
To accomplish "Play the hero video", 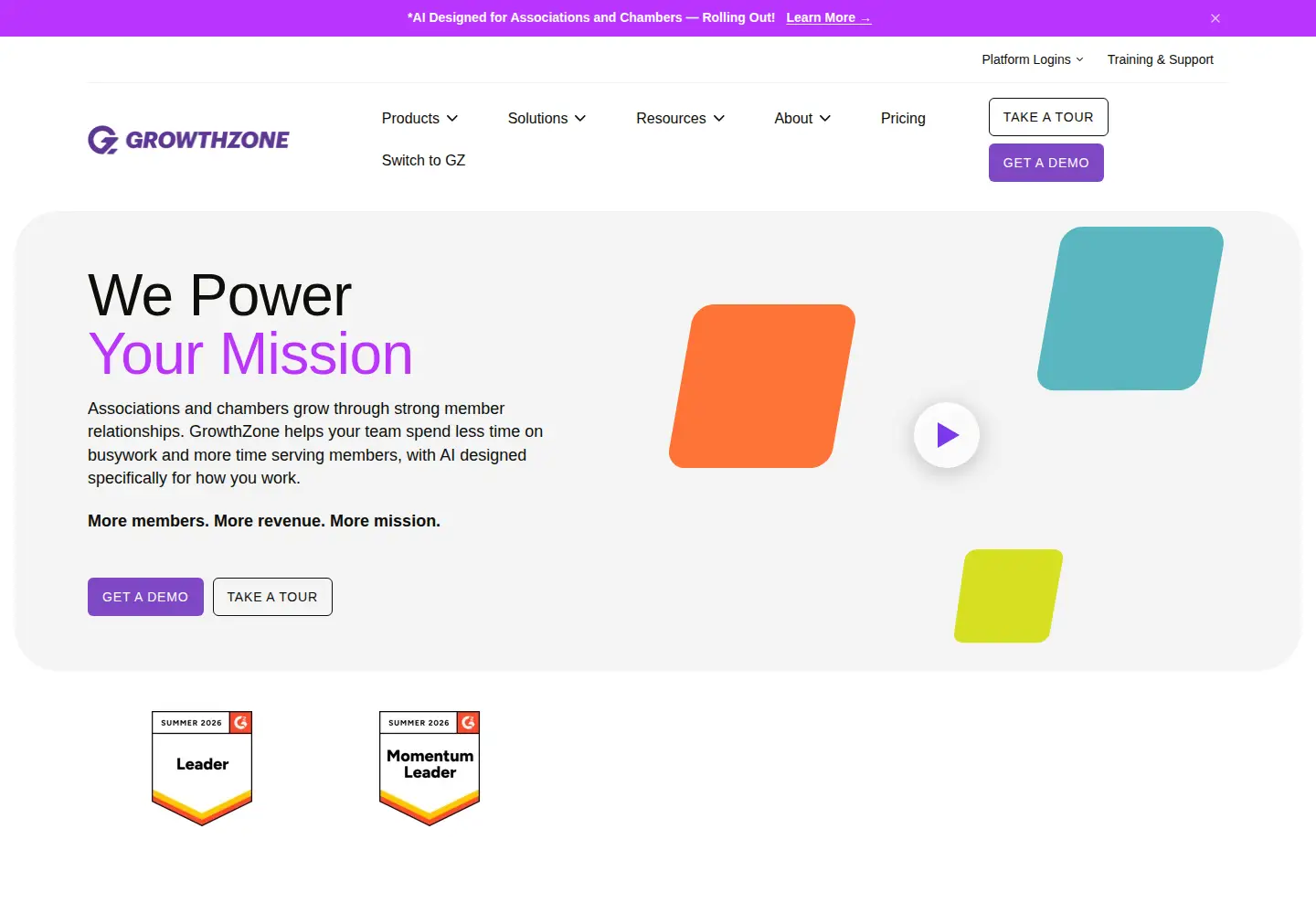I will [947, 435].
